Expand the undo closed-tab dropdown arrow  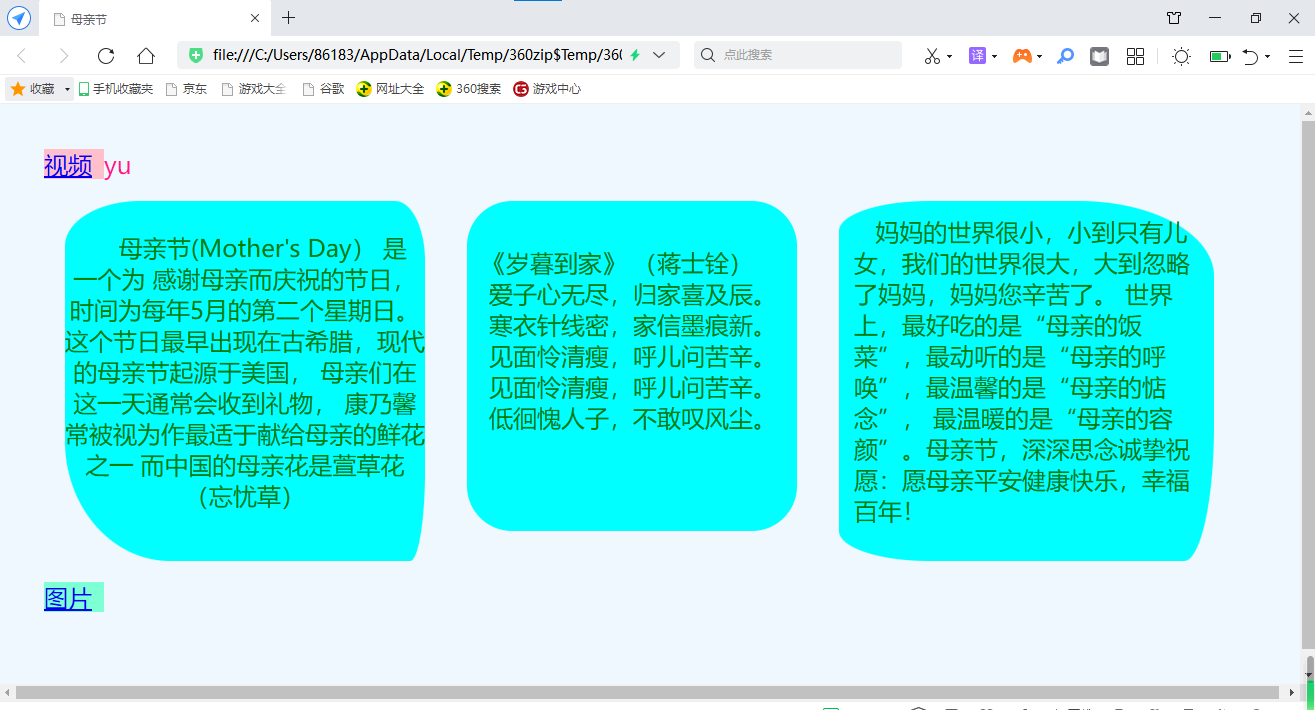1267,57
